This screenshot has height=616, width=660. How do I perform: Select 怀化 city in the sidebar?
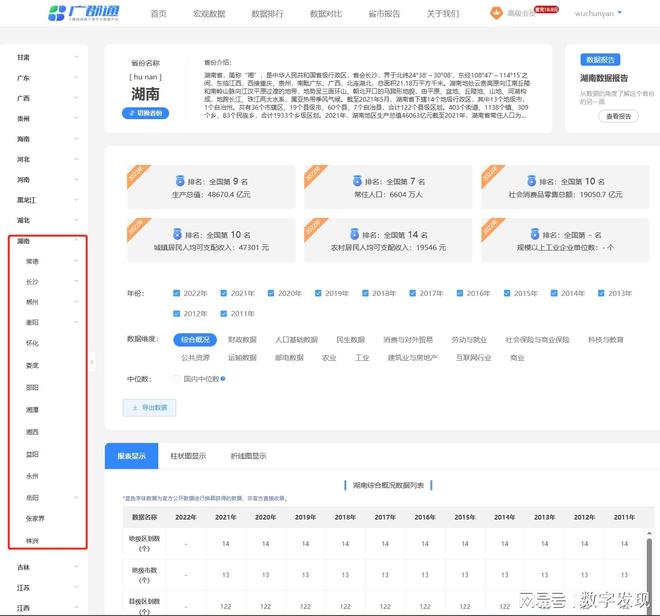(x=32, y=343)
